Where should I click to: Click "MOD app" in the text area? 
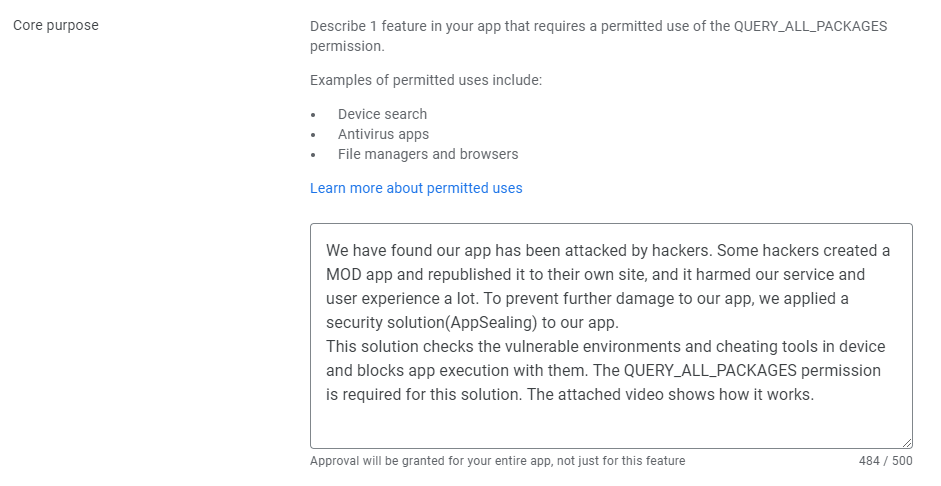pyautogui.click(x=359, y=274)
